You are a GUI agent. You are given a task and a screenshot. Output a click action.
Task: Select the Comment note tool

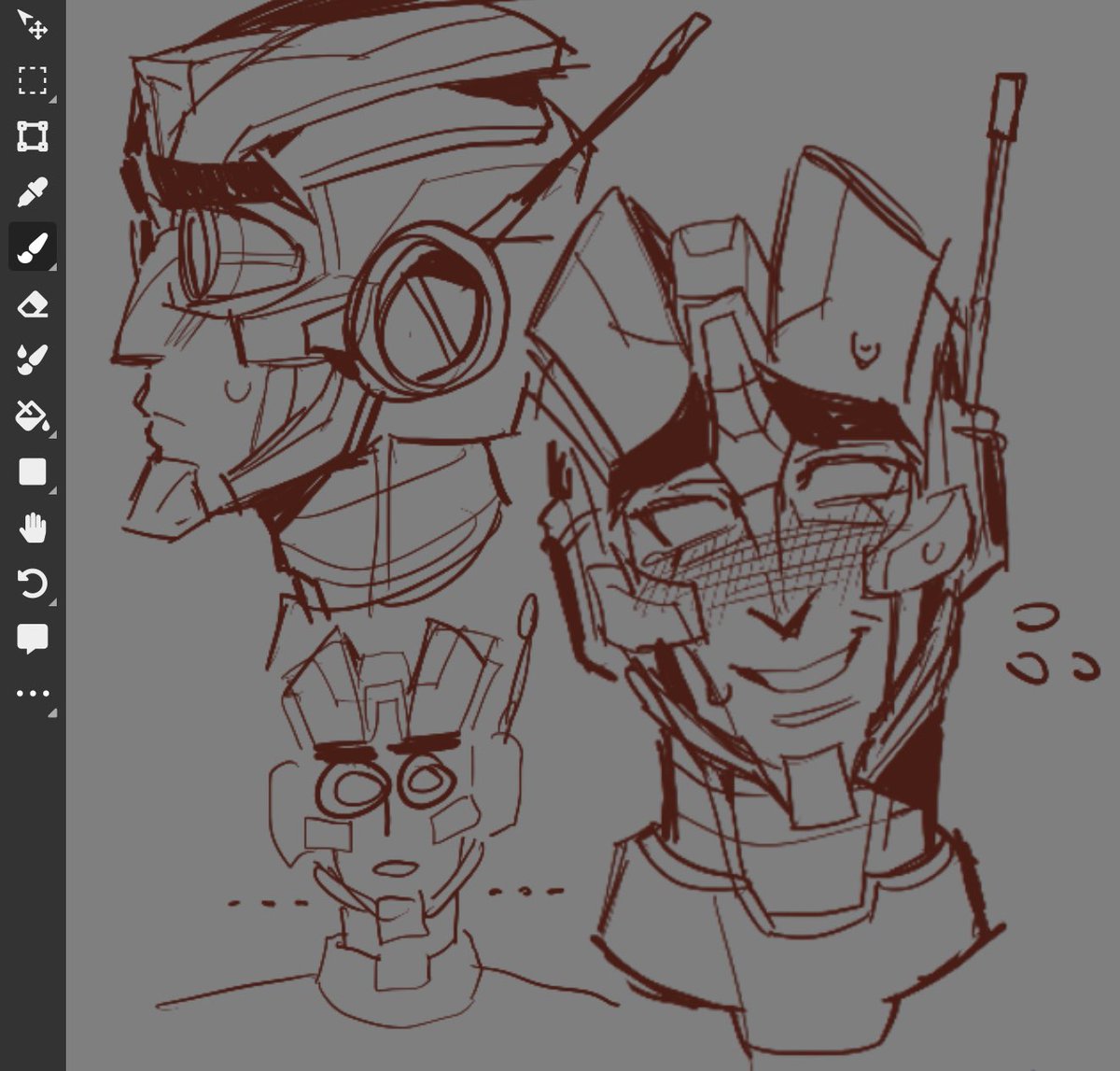point(33,640)
